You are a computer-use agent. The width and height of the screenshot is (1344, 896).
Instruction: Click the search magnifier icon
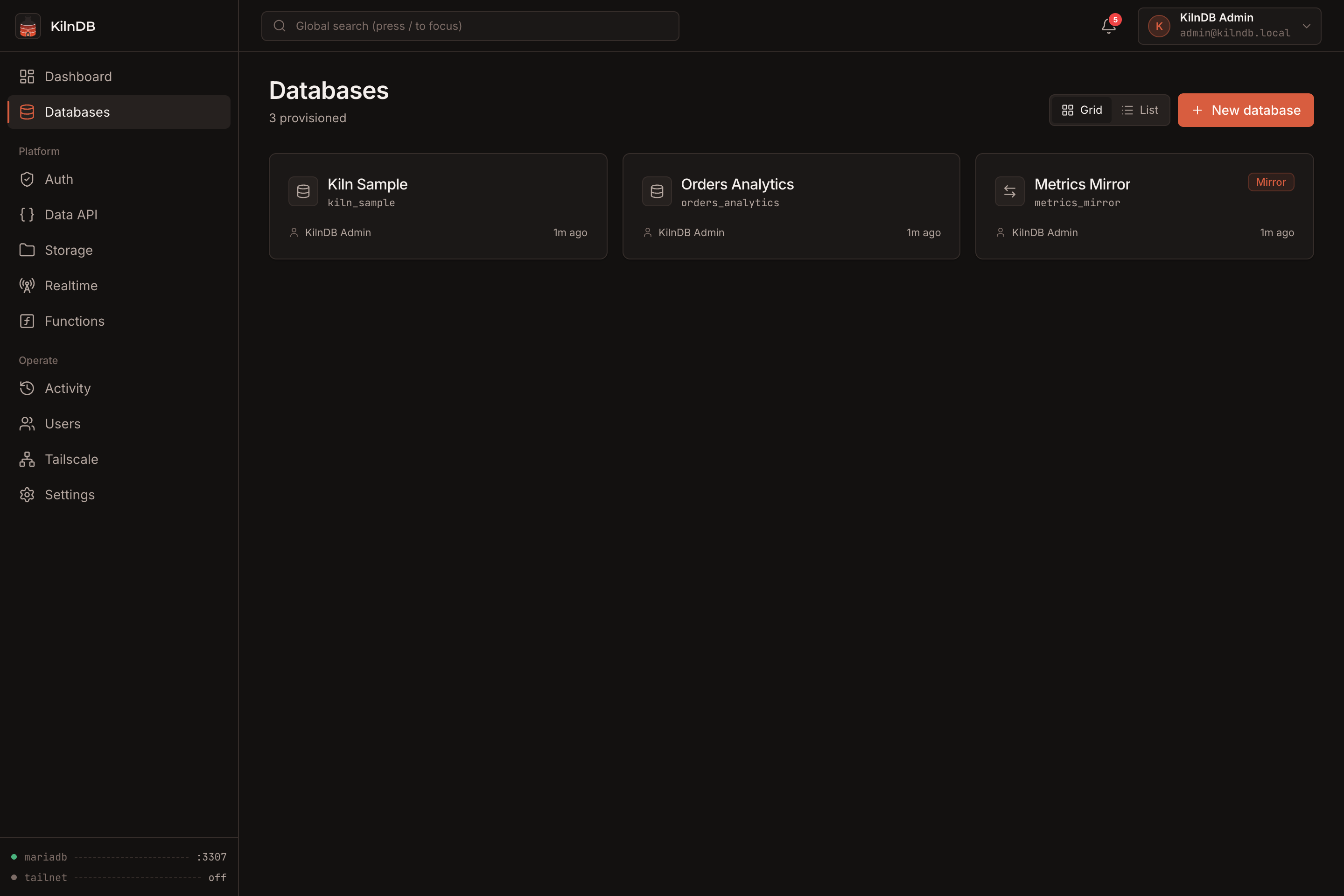click(x=280, y=26)
